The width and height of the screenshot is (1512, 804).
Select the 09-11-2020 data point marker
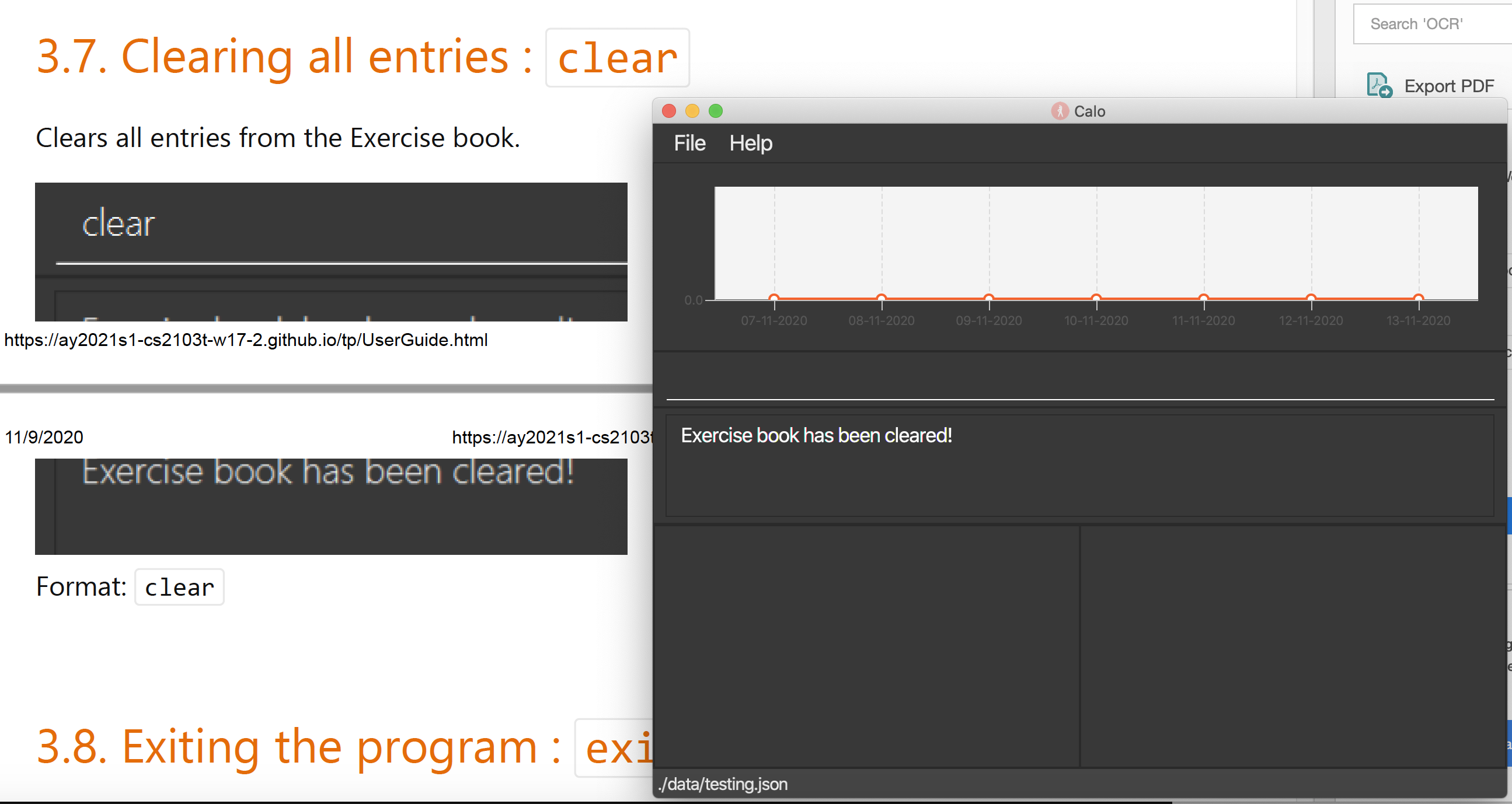(x=988, y=298)
